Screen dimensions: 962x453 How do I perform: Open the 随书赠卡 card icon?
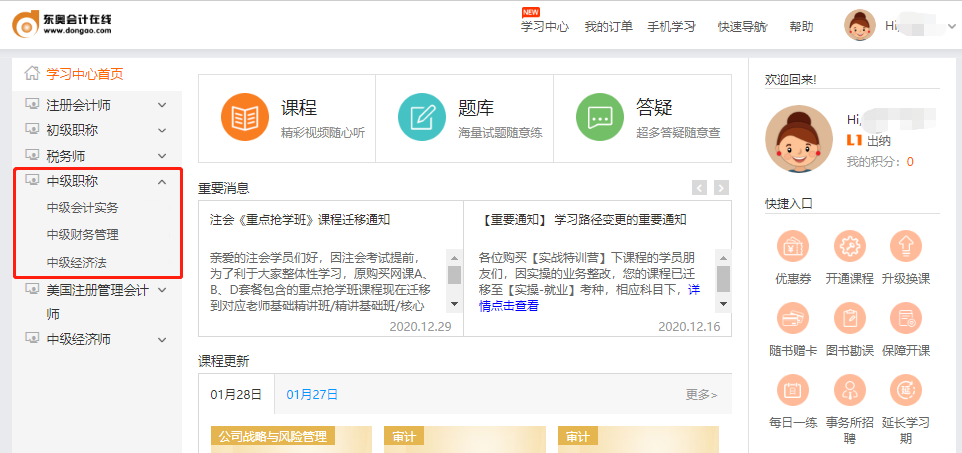click(793, 319)
